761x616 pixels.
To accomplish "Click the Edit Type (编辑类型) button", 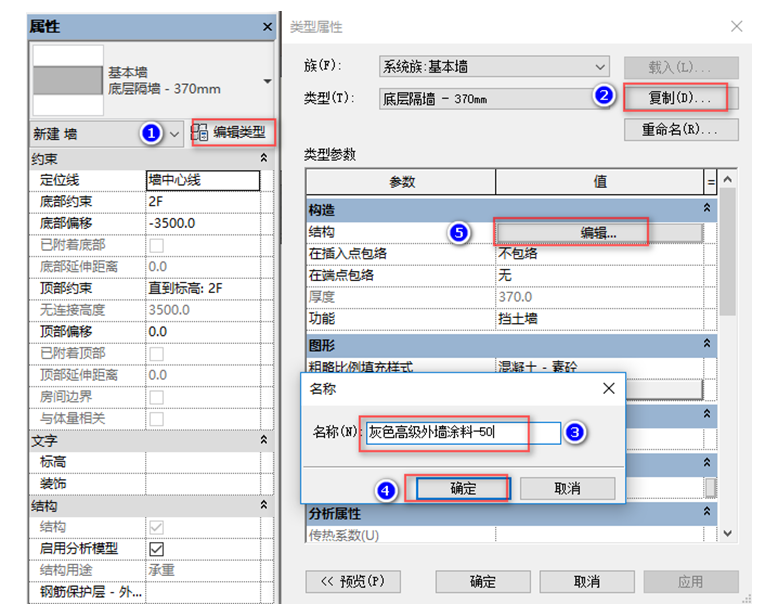I will [234, 133].
